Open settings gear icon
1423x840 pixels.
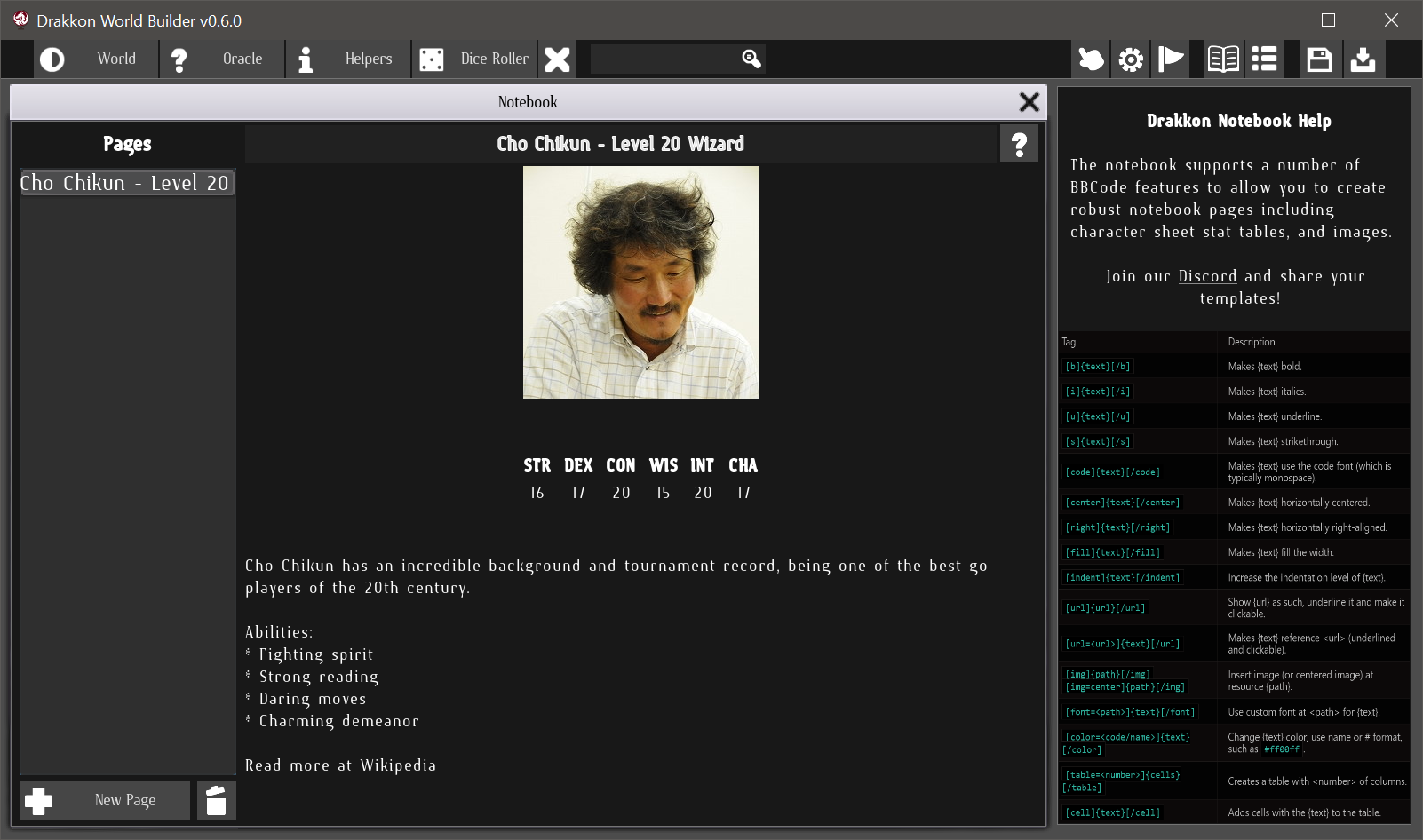(x=1131, y=59)
